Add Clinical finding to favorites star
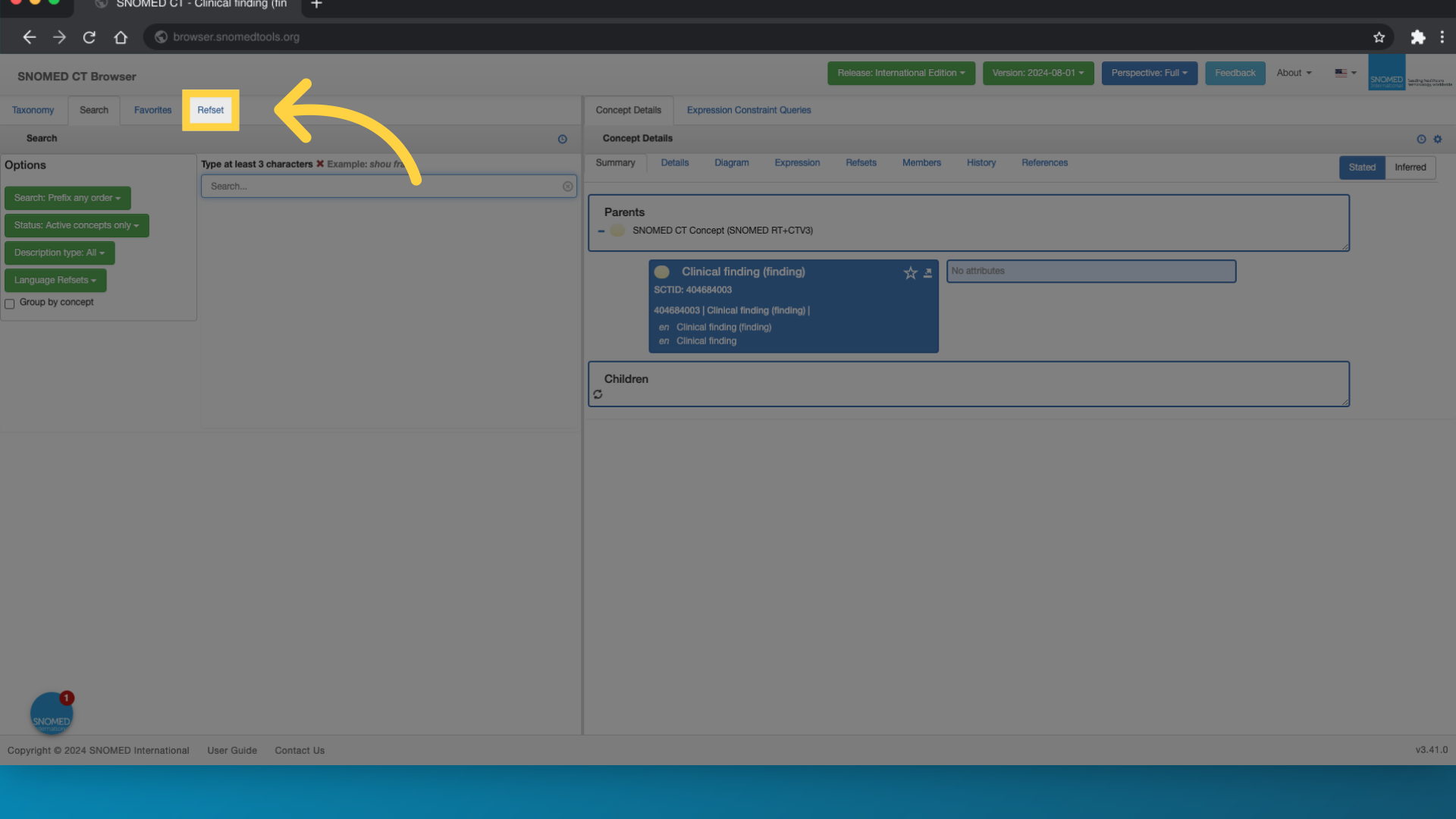 coord(910,273)
